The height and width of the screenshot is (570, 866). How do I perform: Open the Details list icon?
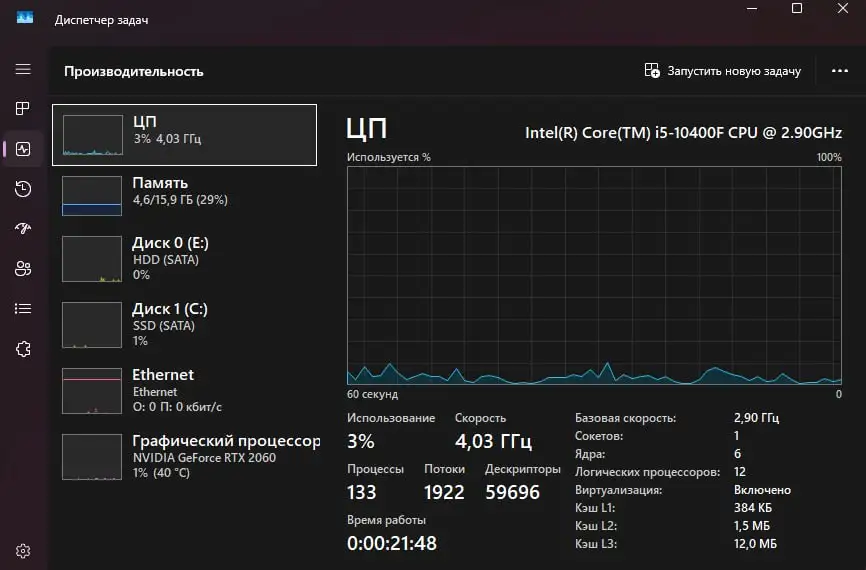(x=23, y=308)
